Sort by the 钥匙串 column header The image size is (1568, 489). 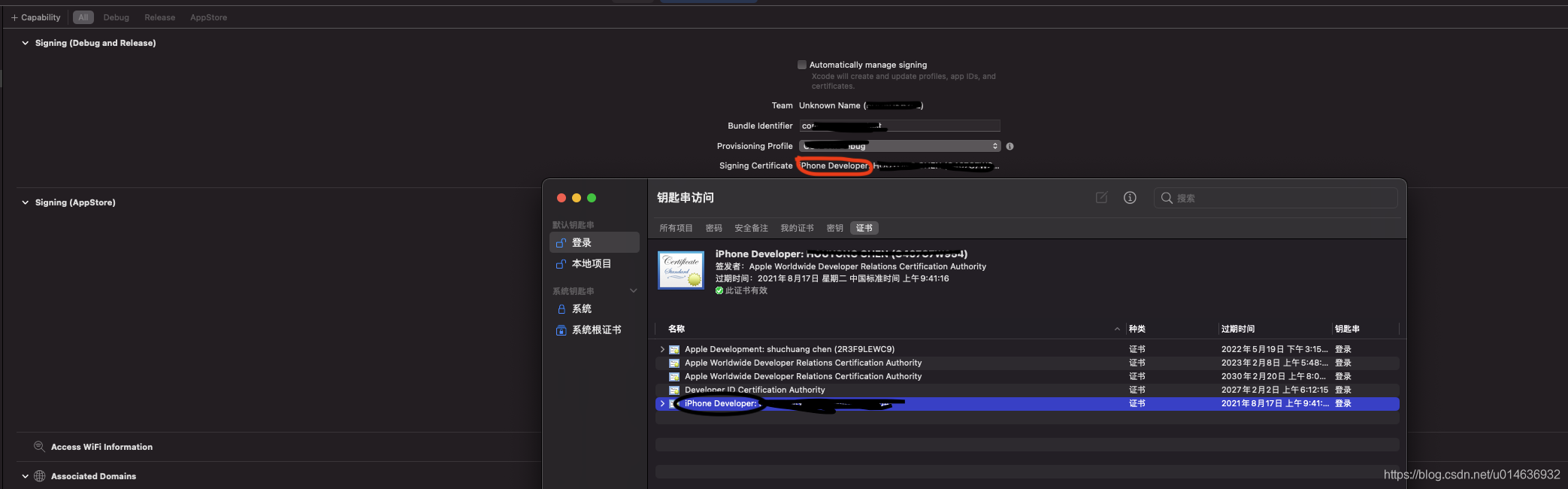click(x=1347, y=329)
